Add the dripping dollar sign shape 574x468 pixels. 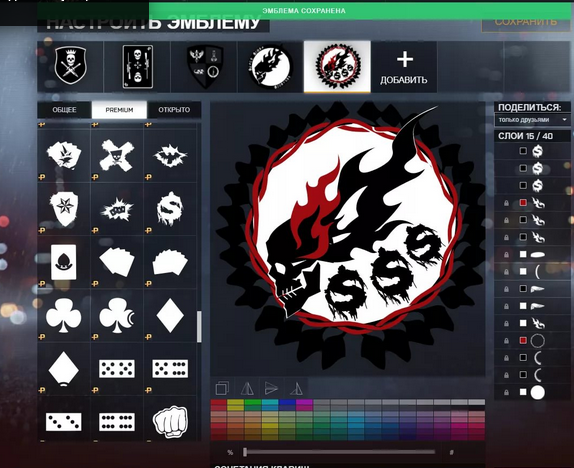click(x=169, y=209)
